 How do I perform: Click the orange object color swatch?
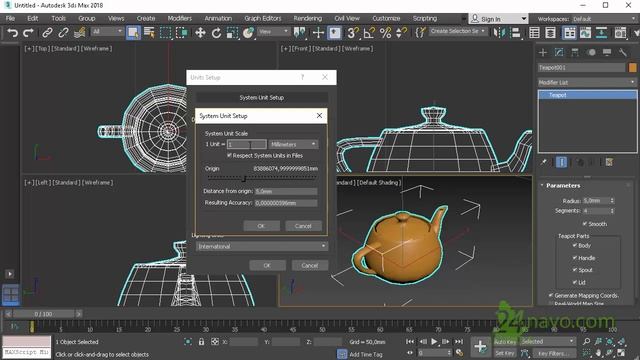click(632, 68)
